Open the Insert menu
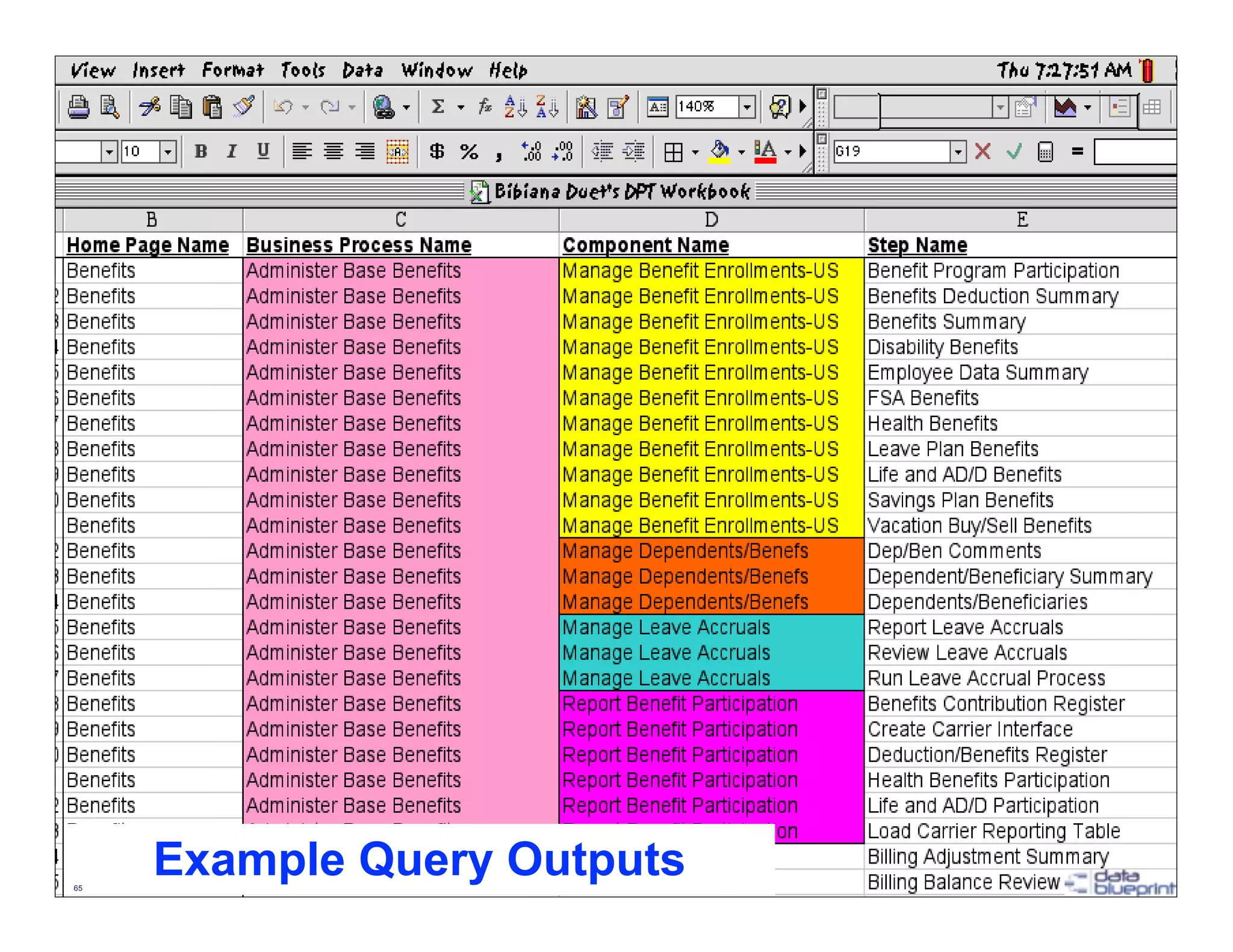The height and width of the screenshot is (952, 1233). coord(158,70)
